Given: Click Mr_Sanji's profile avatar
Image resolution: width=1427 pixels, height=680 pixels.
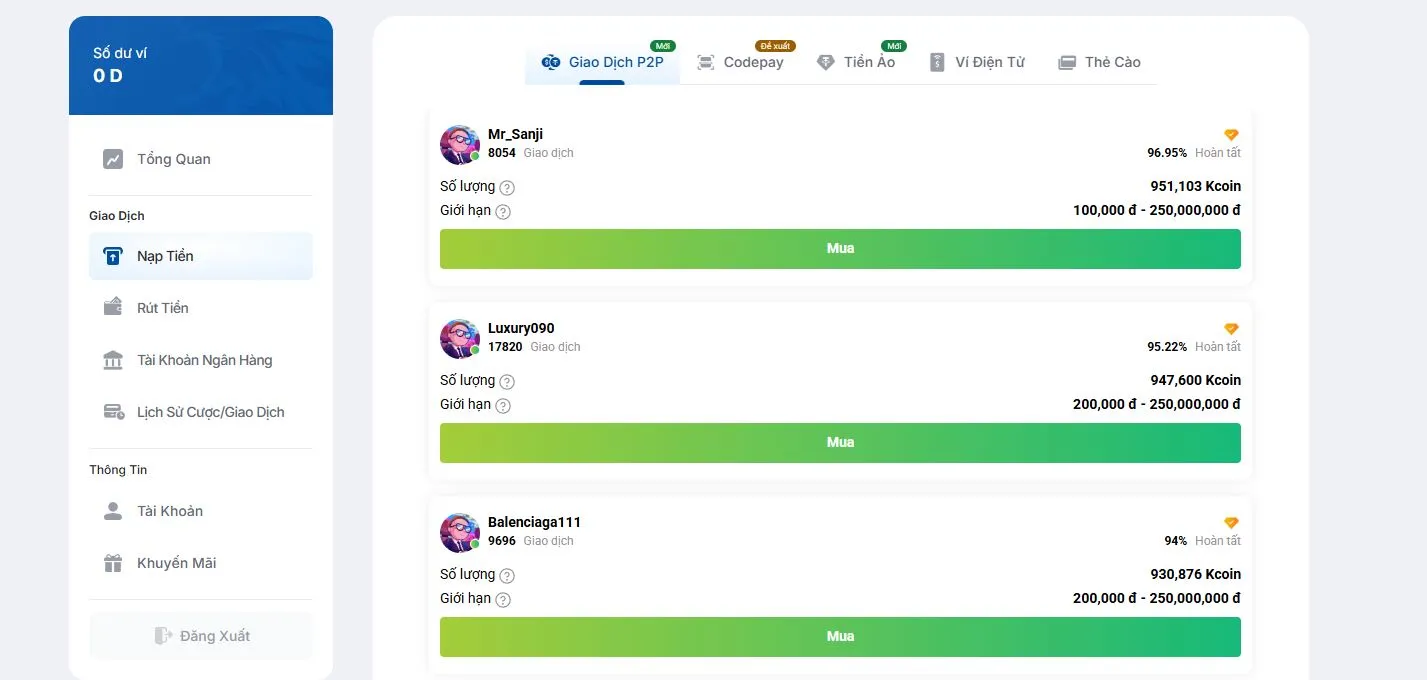Looking at the screenshot, I should pos(460,145).
